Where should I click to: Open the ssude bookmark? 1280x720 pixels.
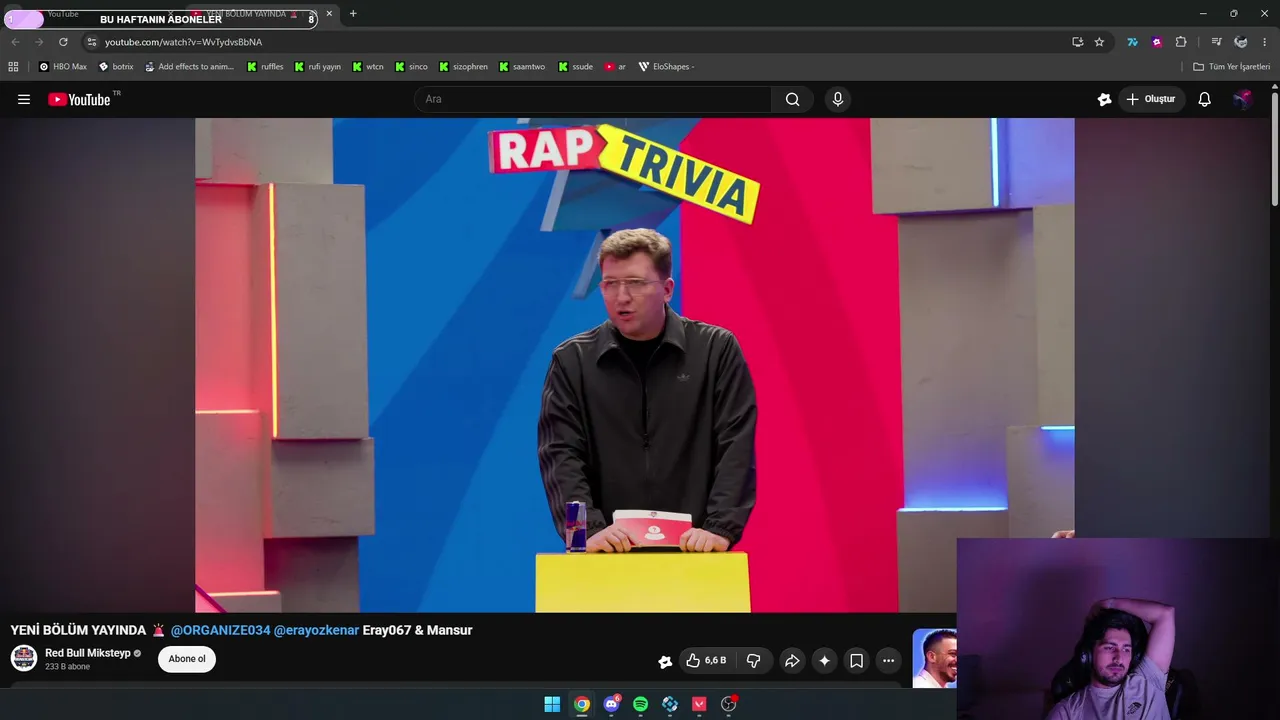pyautogui.click(x=576, y=67)
